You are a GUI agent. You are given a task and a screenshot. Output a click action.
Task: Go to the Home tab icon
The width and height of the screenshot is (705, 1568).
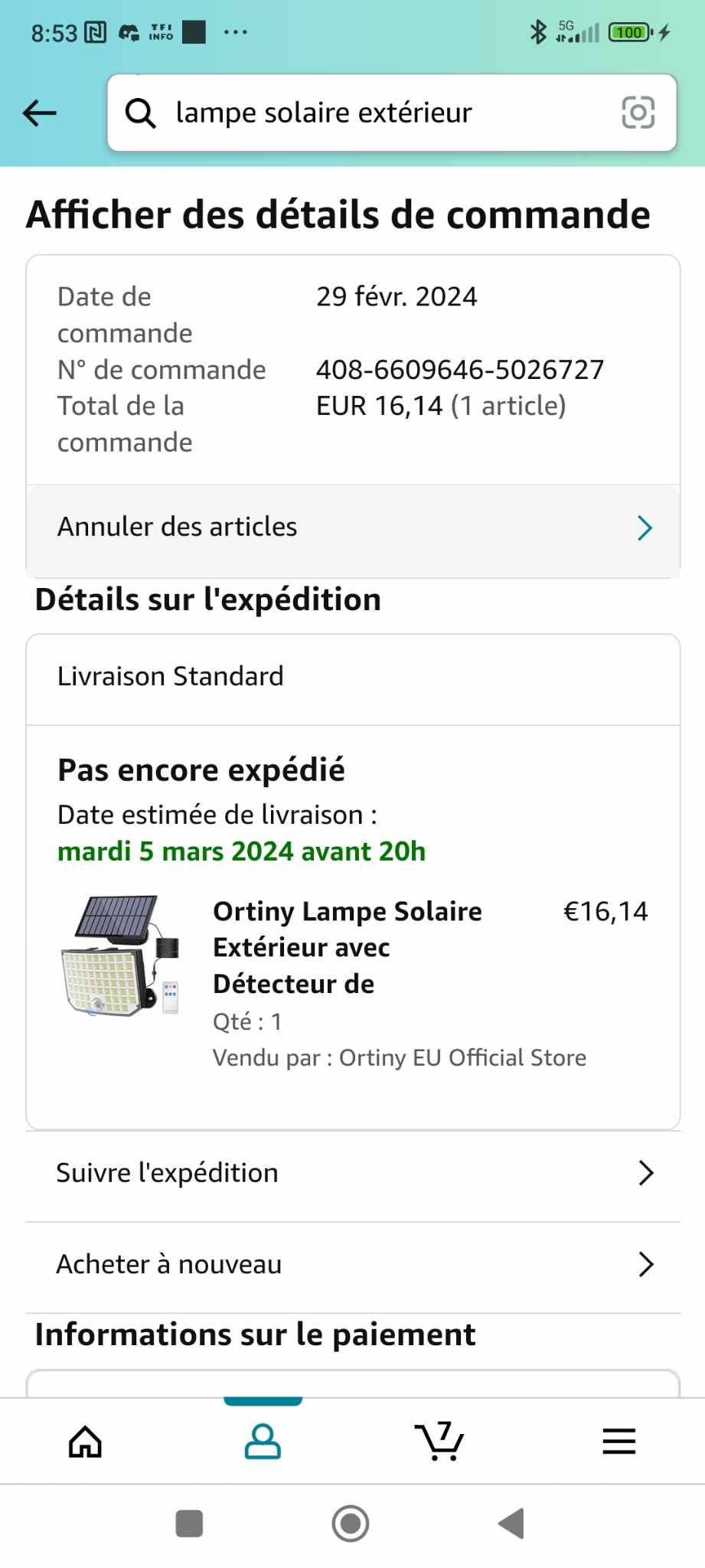click(85, 1442)
